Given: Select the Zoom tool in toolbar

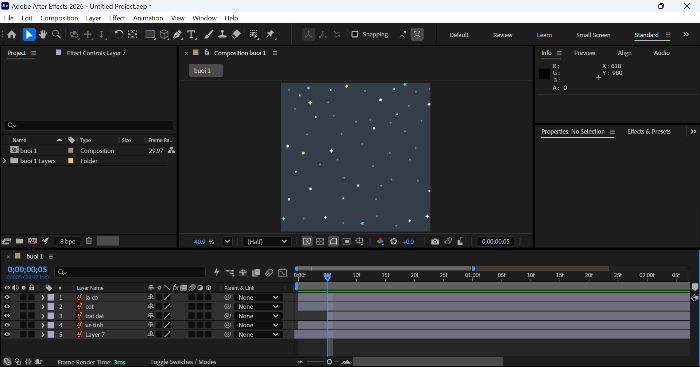Looking at the screenshot, I should (56, 34).
